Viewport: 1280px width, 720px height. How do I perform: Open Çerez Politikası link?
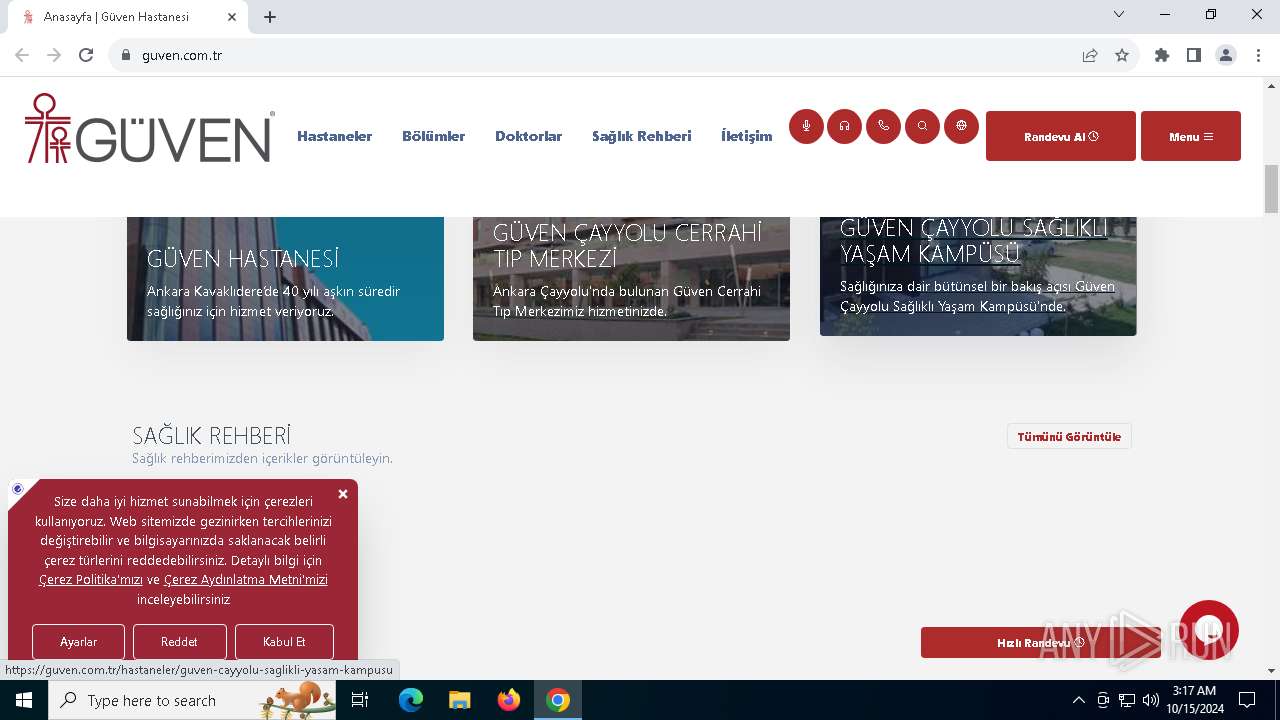point(91,580)
